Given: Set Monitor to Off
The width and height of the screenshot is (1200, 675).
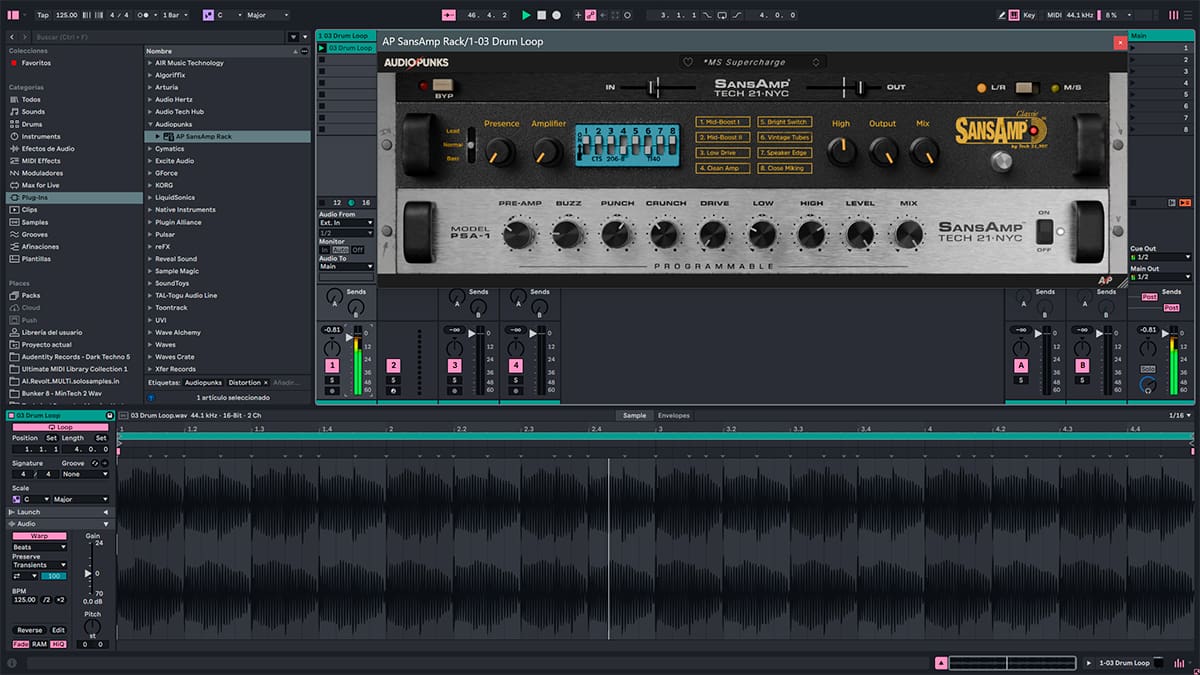Looking at the screenshot, I should [x=357, y=250].
